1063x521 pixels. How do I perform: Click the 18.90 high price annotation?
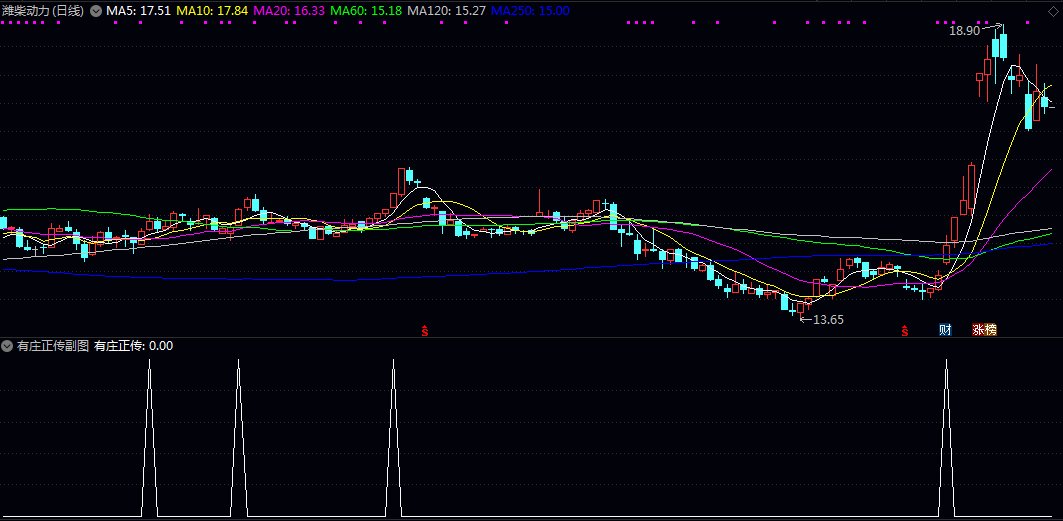(964, 31)
